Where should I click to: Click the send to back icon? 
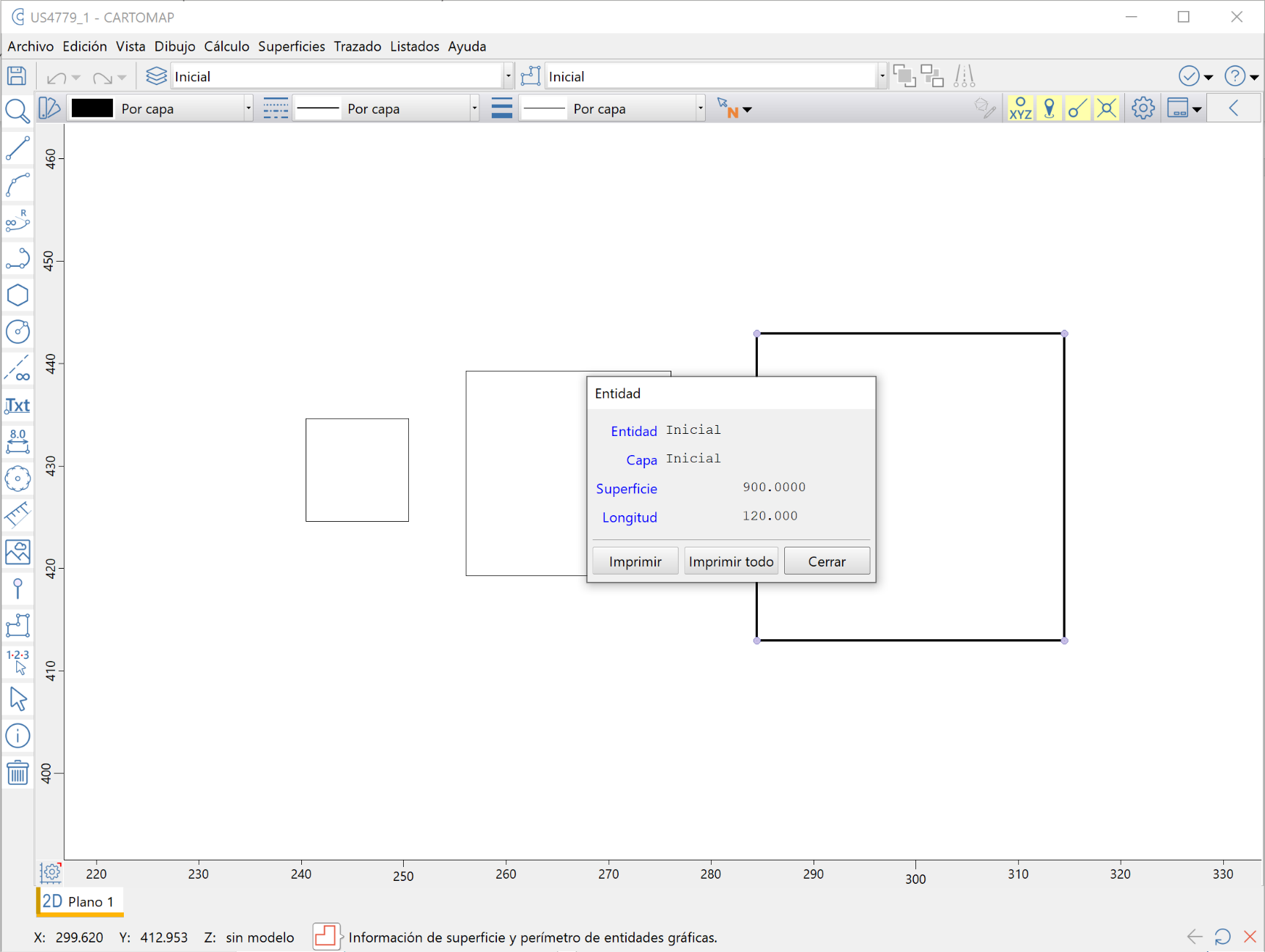pos(932,75)
